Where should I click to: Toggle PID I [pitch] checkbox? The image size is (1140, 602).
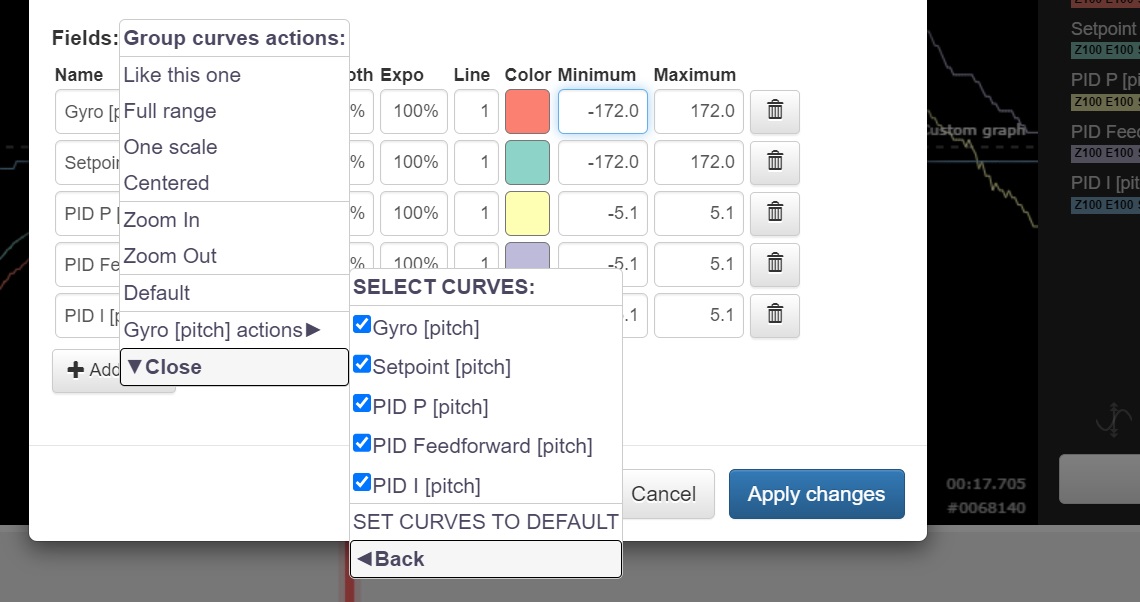coord(362,484)
